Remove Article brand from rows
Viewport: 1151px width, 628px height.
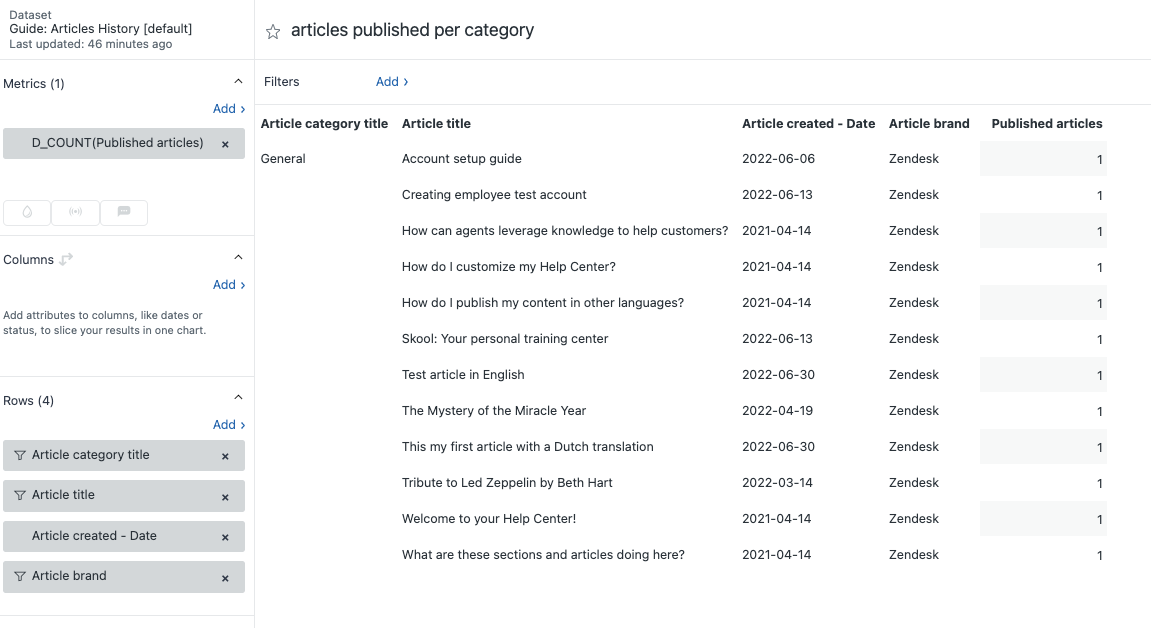(x=225, y=578)
